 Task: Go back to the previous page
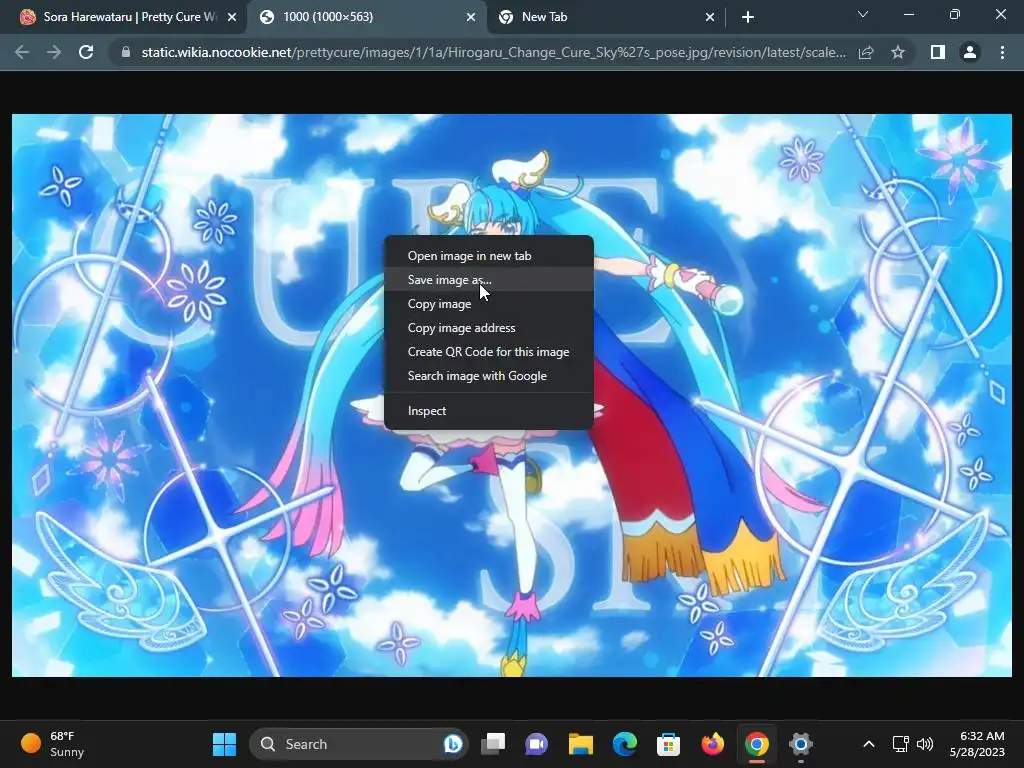pyautogui.click(x=22, y=52)
